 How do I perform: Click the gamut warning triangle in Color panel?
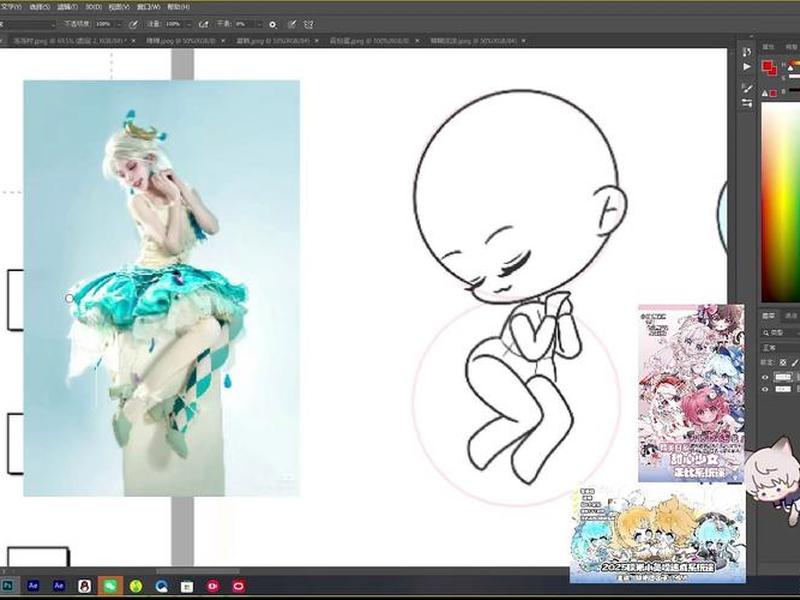pyautogui.click(x=765, y=93)
